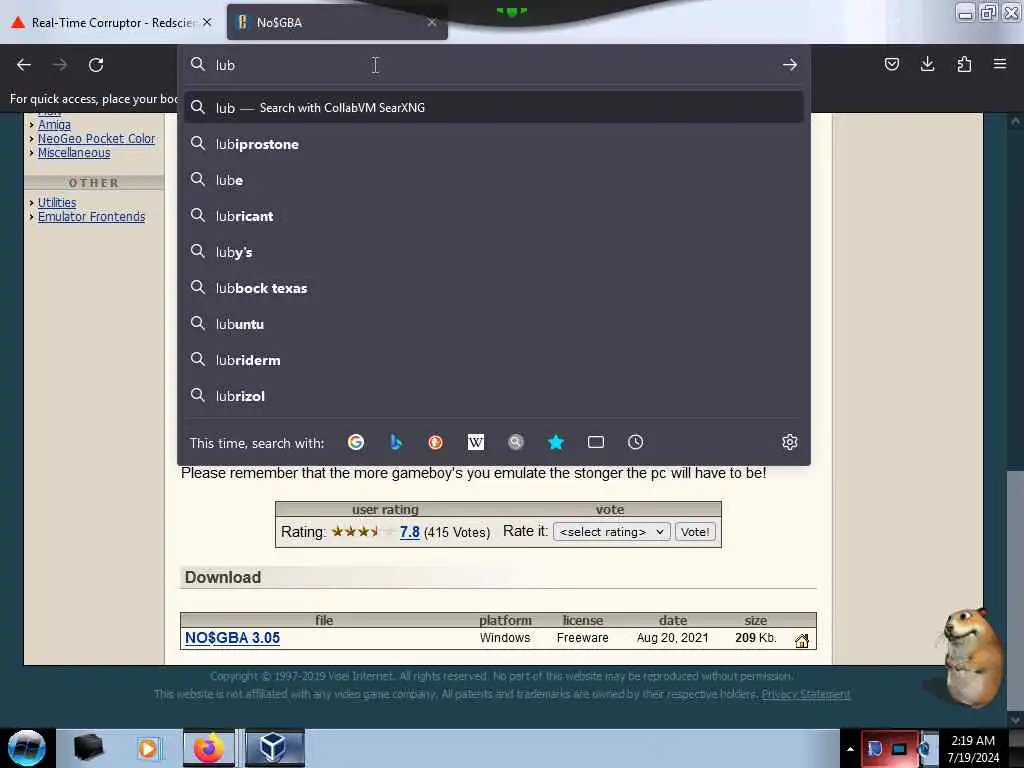
Task: Open the Extensions puzzle icon
Action: 964,64
